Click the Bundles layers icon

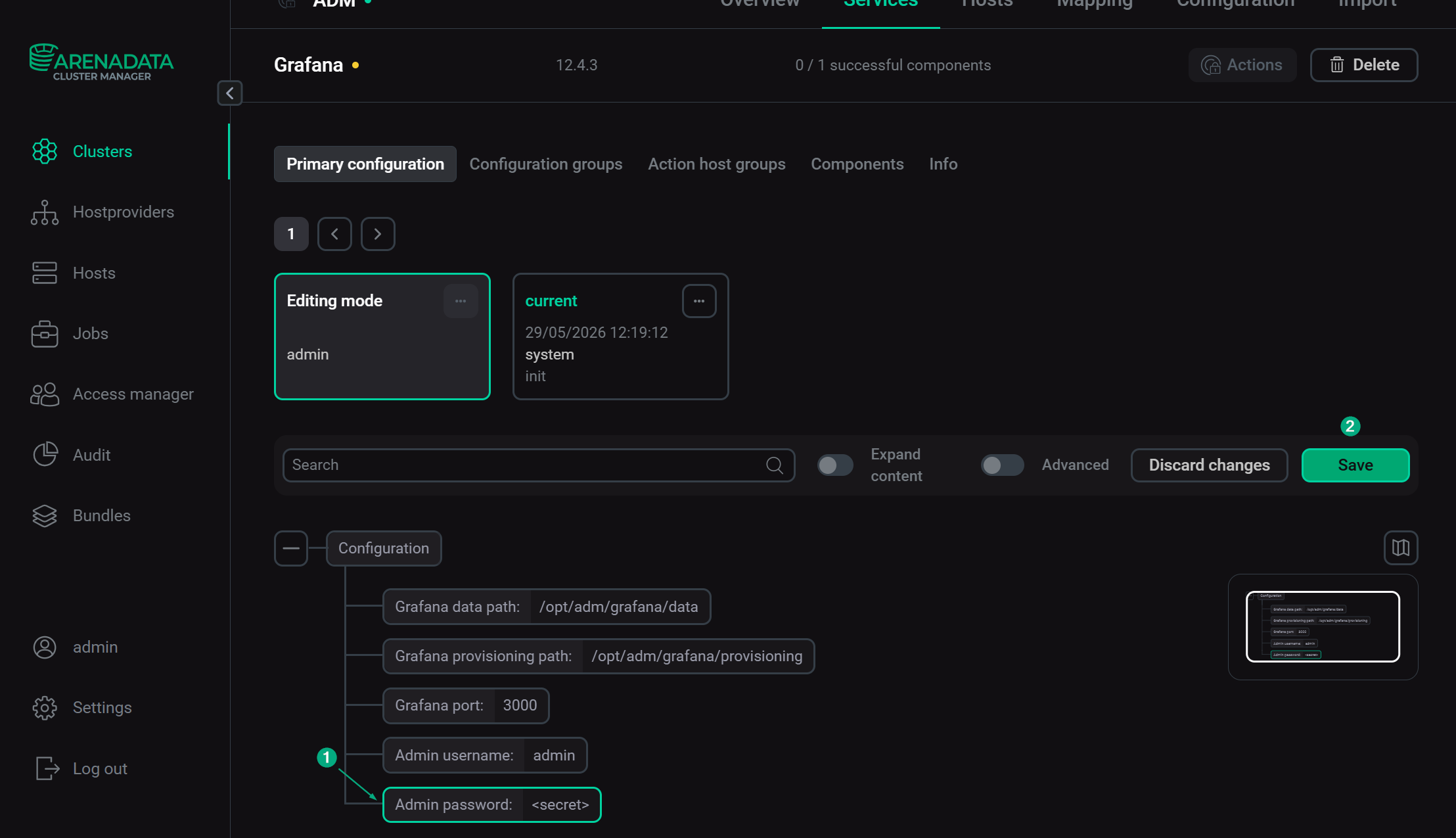pyautogui.click(x=45, y=515)
